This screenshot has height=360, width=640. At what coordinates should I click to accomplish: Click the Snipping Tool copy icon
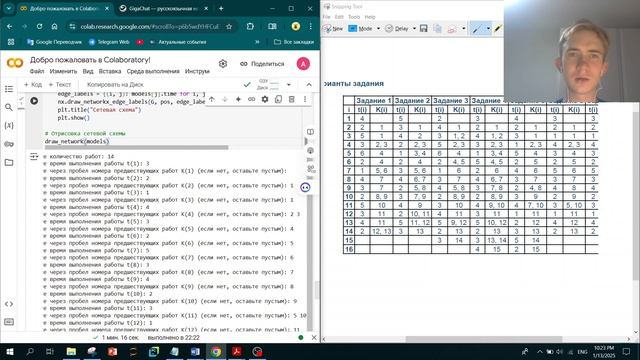437,28
